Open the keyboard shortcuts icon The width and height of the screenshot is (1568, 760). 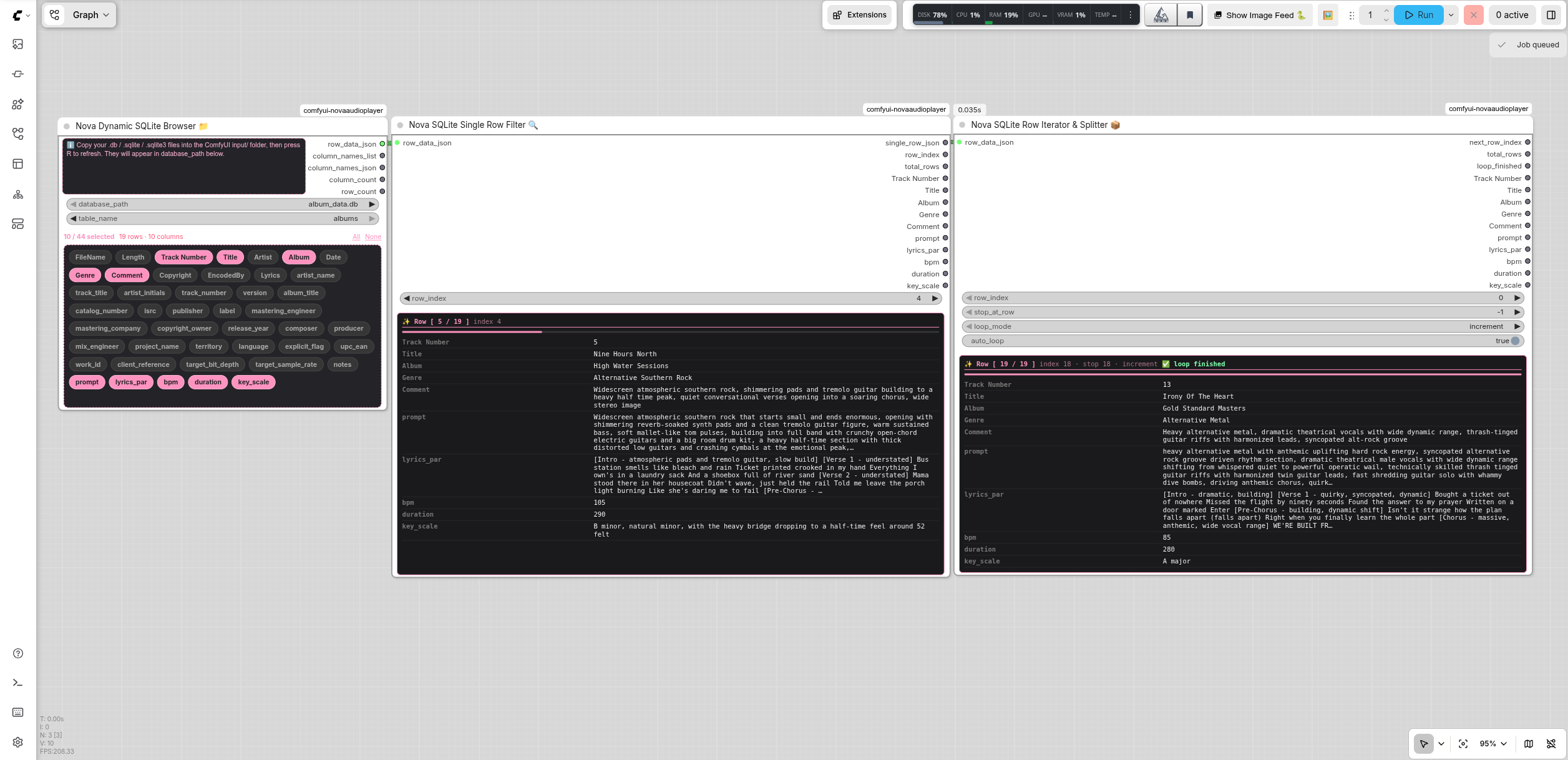pyautogui.click(x=18, y=713)
